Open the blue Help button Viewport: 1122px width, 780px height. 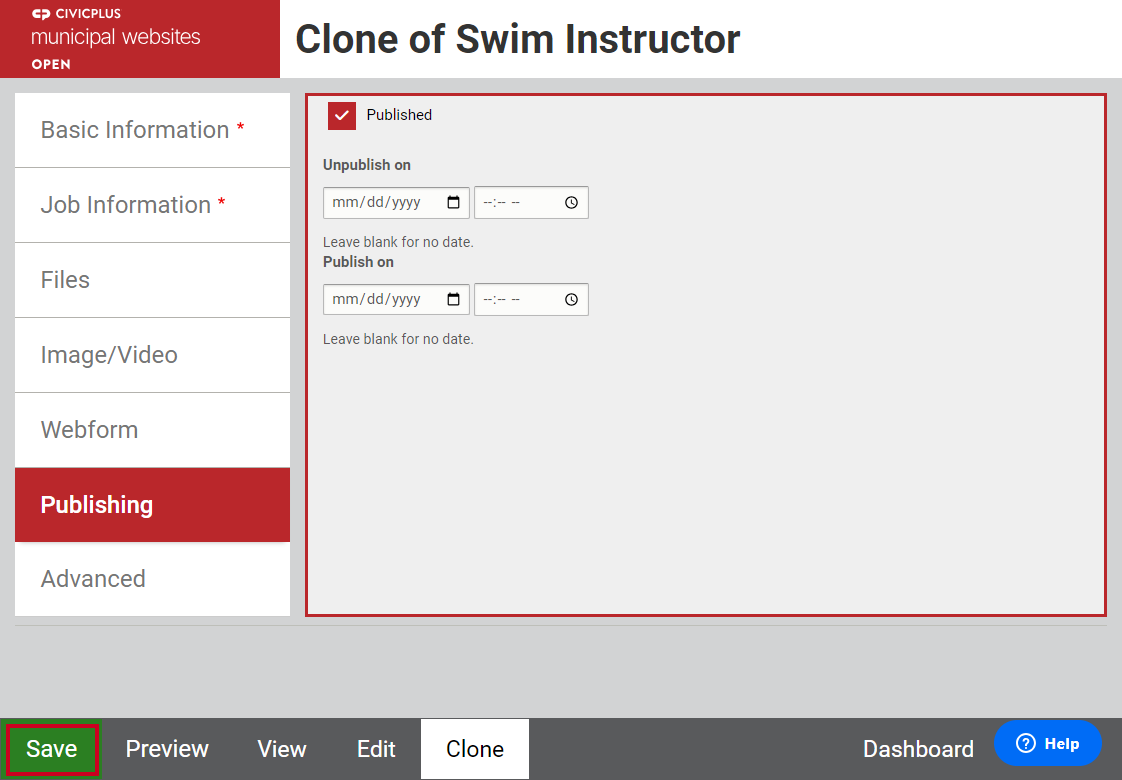click(1048, 744)
